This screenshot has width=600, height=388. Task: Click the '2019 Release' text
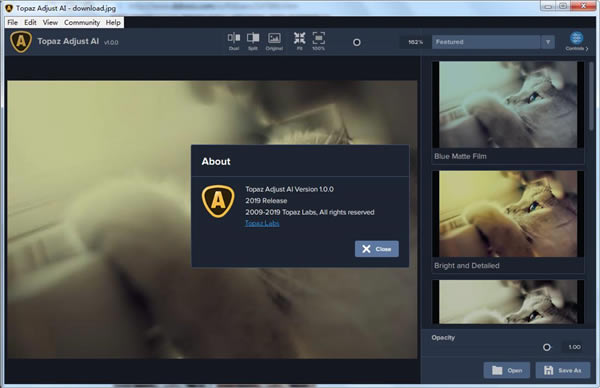pos(266,201)
